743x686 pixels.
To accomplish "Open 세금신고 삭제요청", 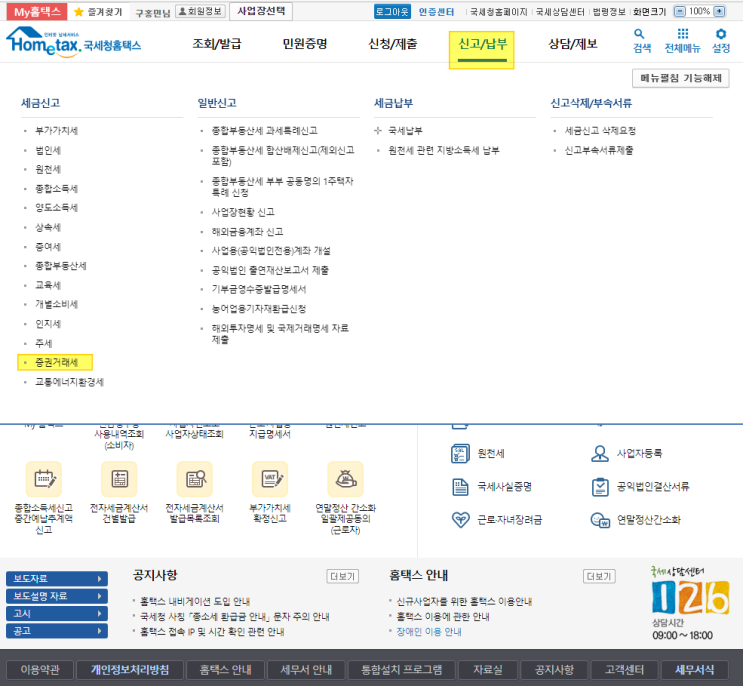I will [600, 131].
